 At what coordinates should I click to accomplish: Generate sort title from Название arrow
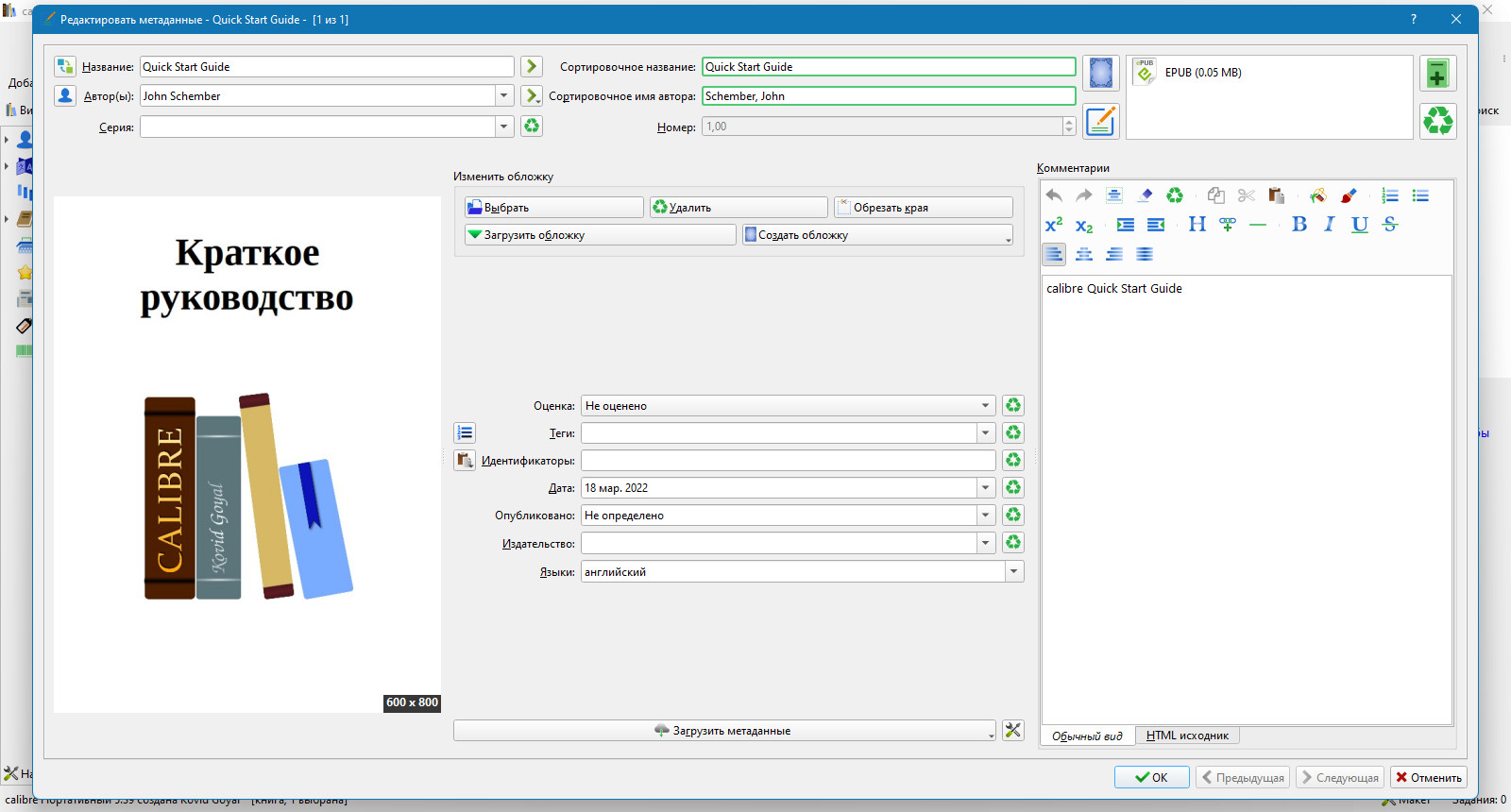click(532, 66)
